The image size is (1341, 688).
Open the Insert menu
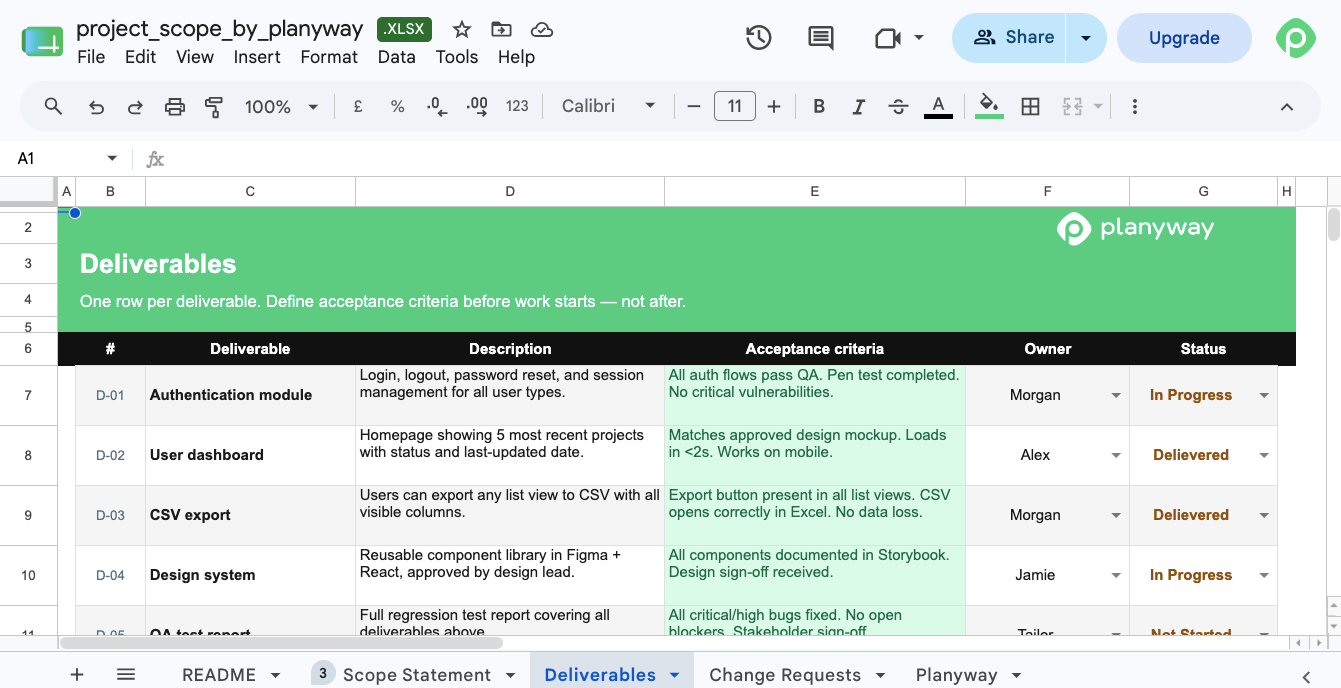(257, 57)
